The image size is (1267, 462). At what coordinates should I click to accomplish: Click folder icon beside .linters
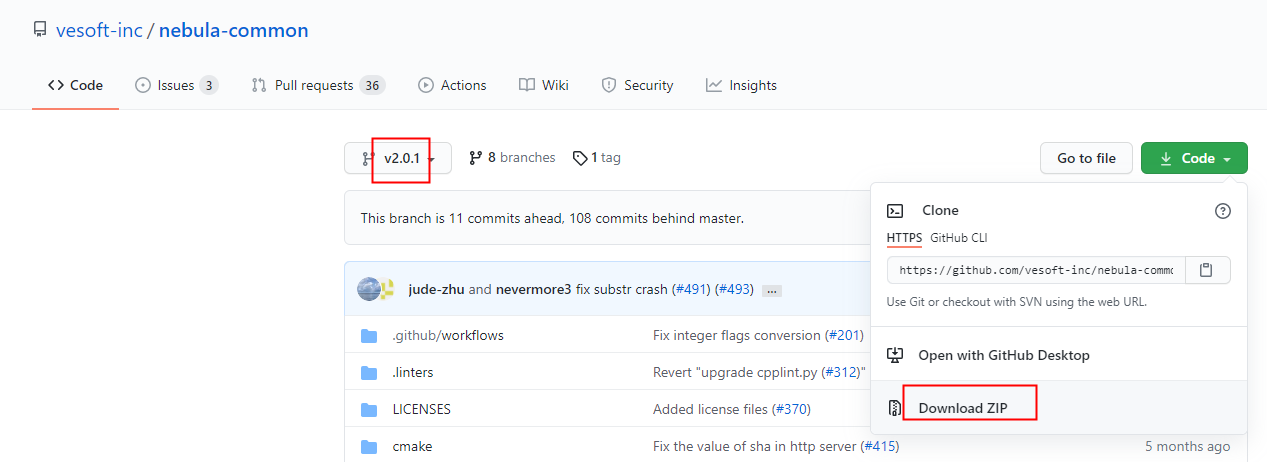(369, 372)
